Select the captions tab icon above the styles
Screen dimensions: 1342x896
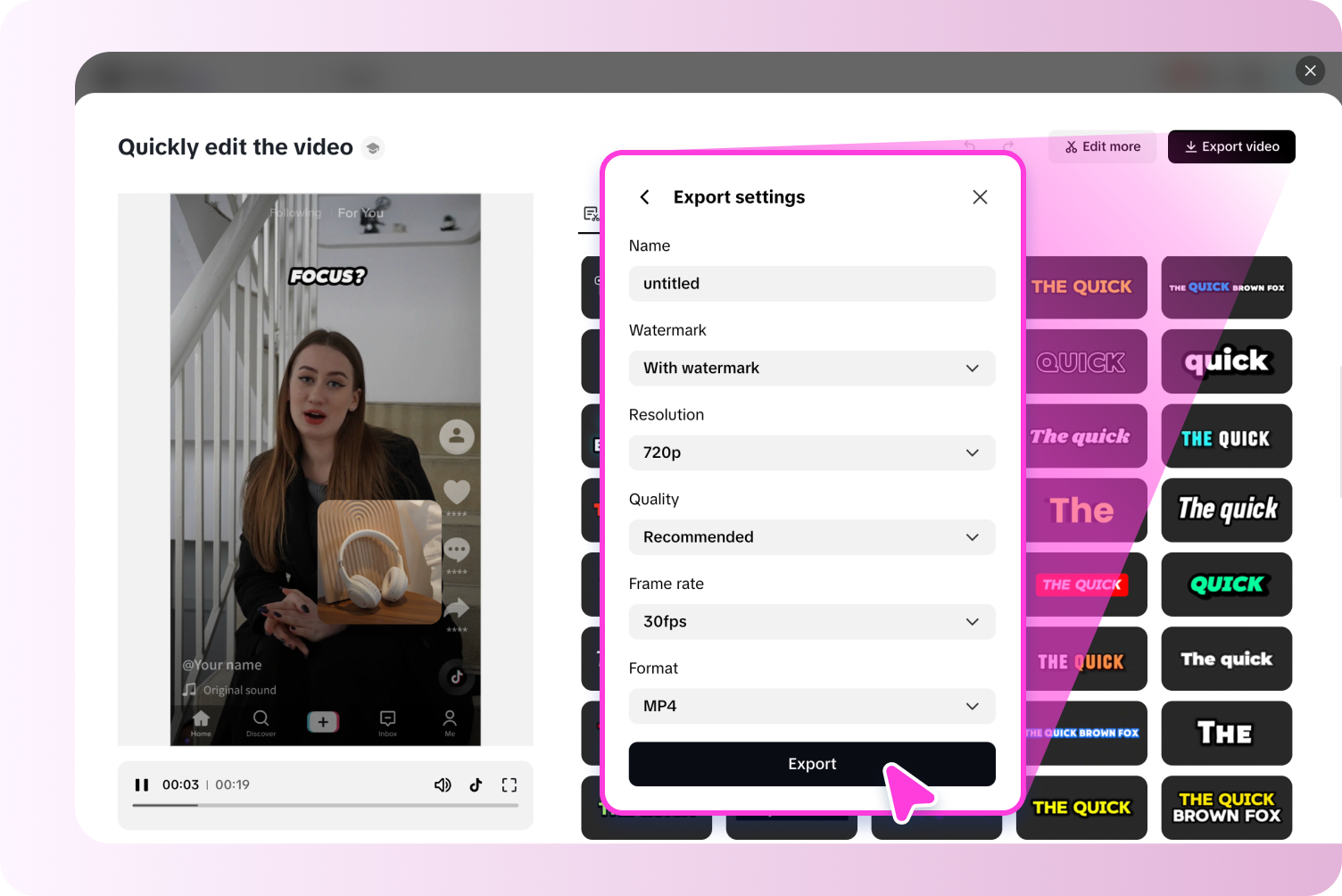click(591, 214)
